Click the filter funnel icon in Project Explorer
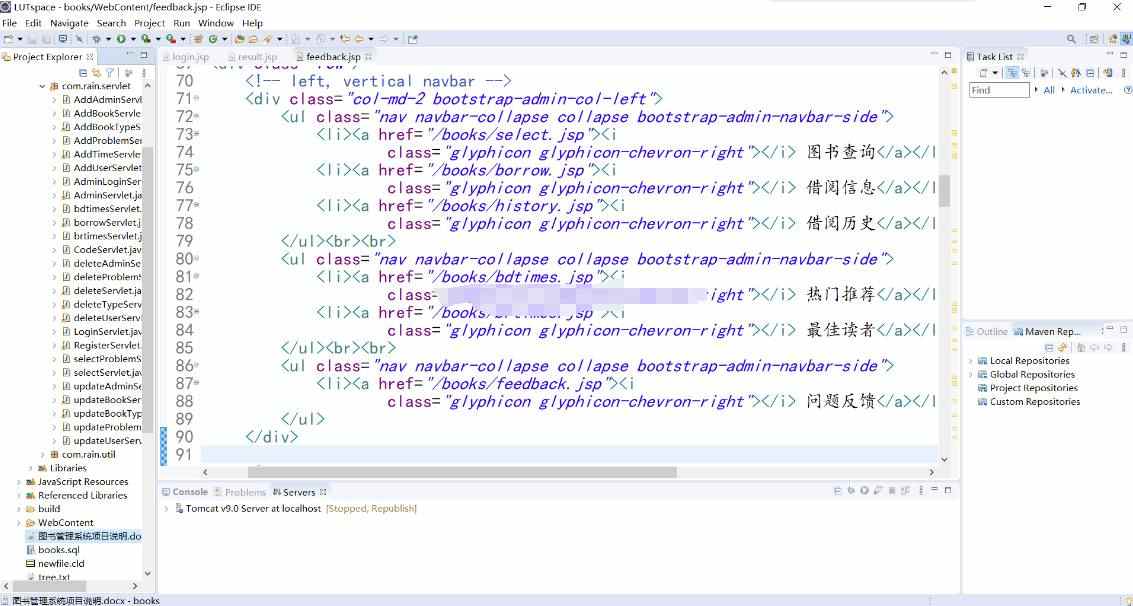Viewport: 1133px width, 606px height. tap(110, 73)
